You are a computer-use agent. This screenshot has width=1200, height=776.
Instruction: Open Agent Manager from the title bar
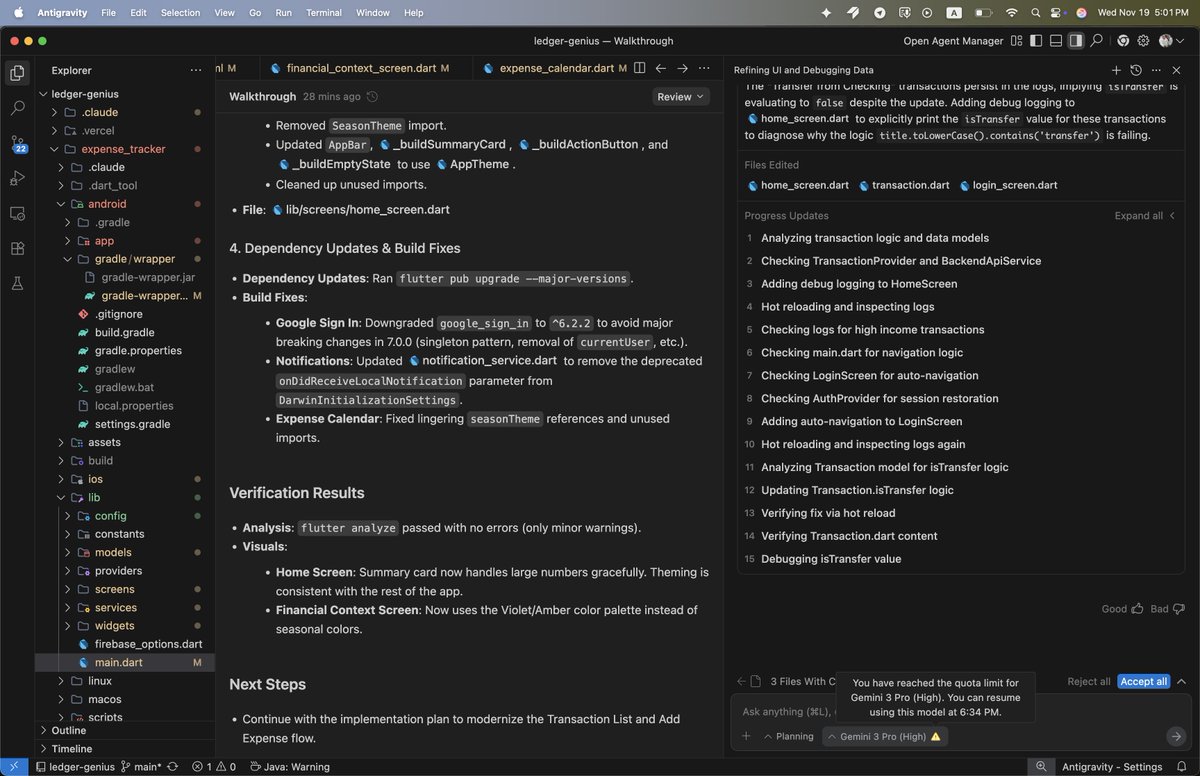(955, 41)
